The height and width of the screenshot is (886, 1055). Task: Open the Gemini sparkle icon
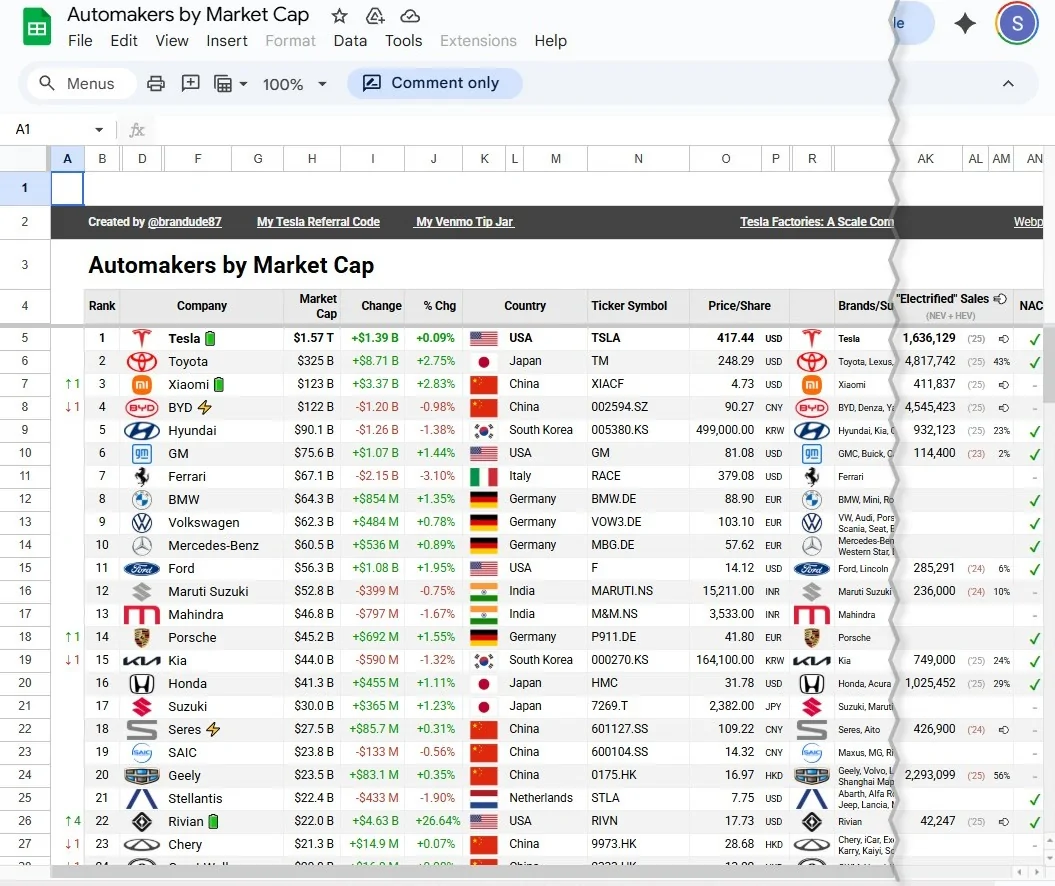tap(965, 24)
